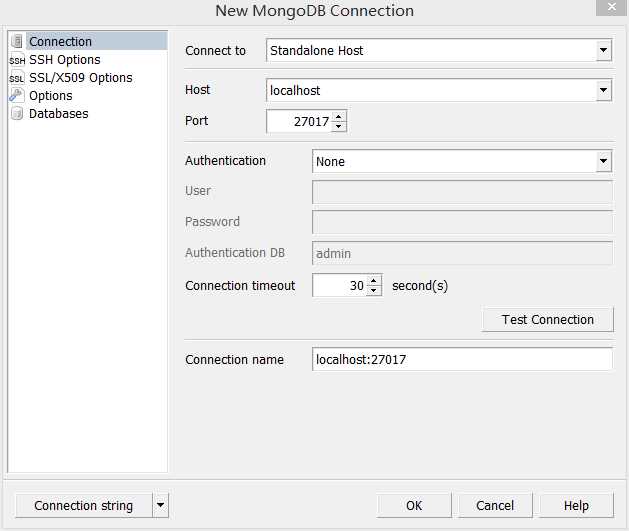Click the Authentication None combo box
Image resolution: width=629 pixels, height=531 pixels.
pyautogui.click(x=462, y=161)
